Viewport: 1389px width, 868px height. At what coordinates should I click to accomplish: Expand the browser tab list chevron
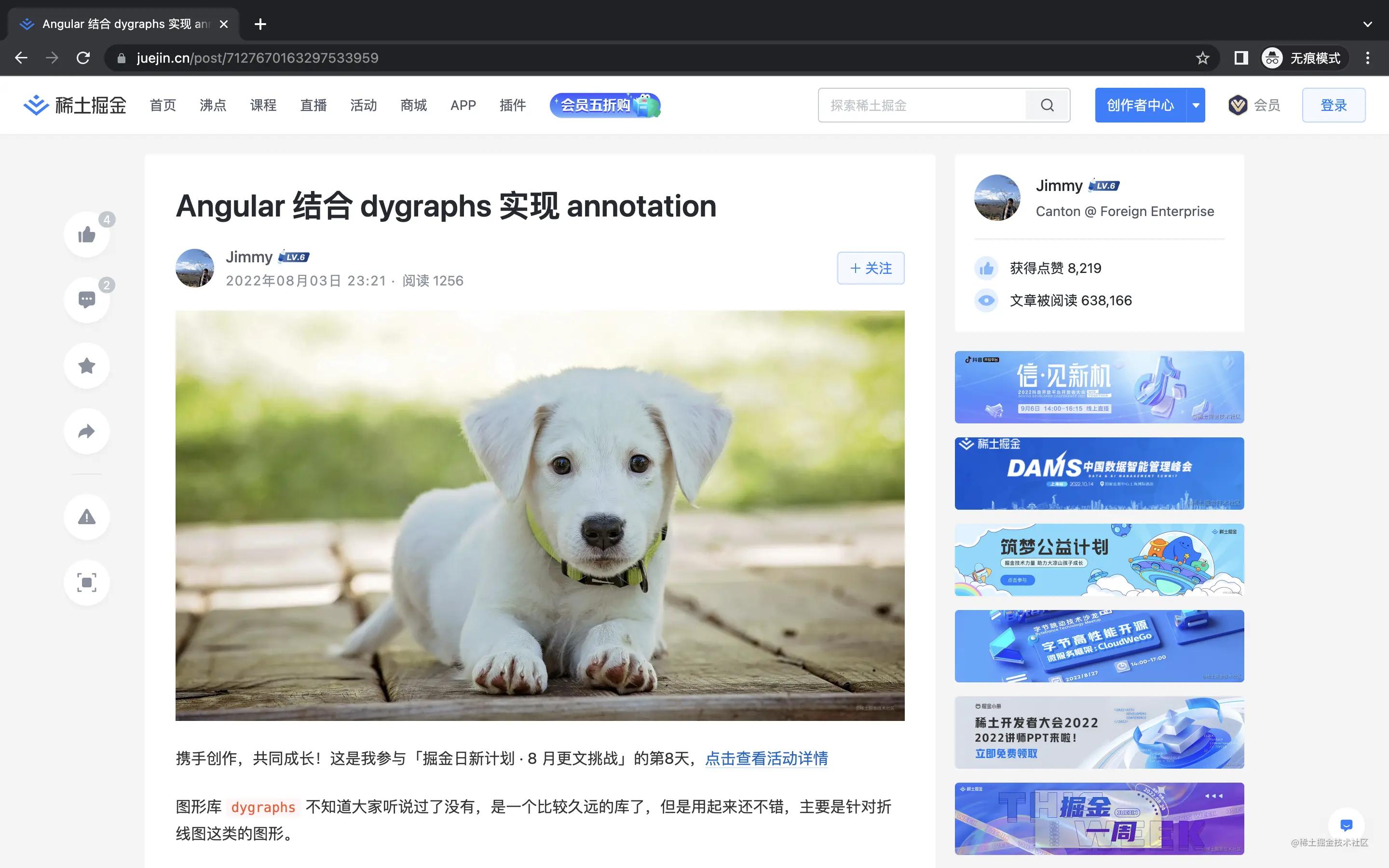click(x=1368, y=24)
